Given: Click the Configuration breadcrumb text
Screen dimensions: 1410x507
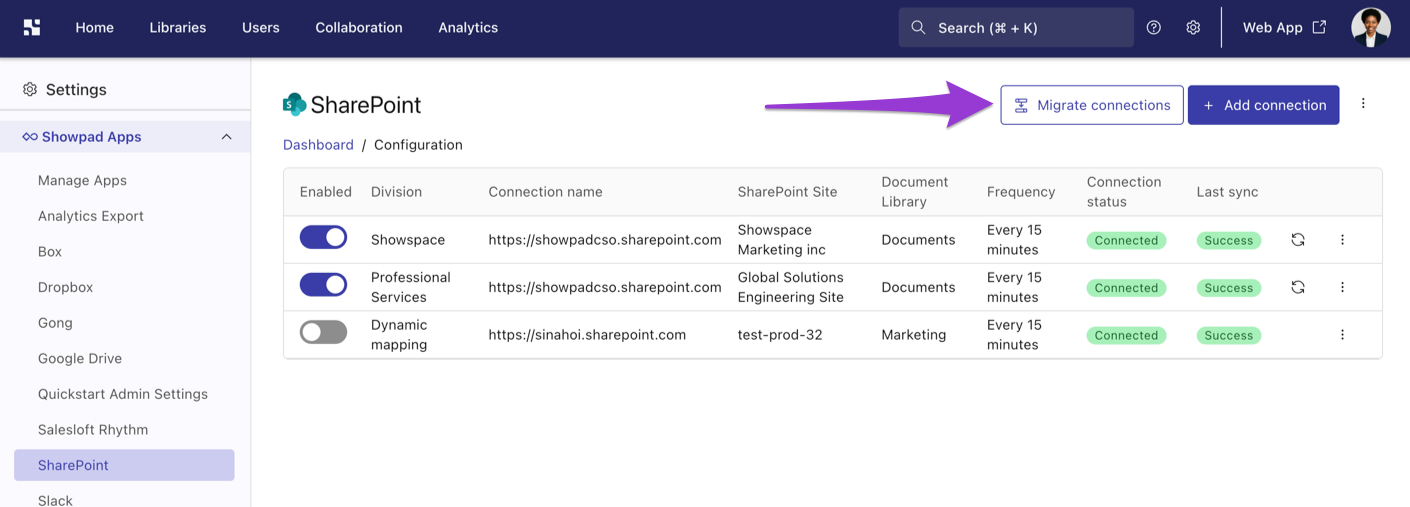Looking at the screenshot, I should click(x=418, y=145).
